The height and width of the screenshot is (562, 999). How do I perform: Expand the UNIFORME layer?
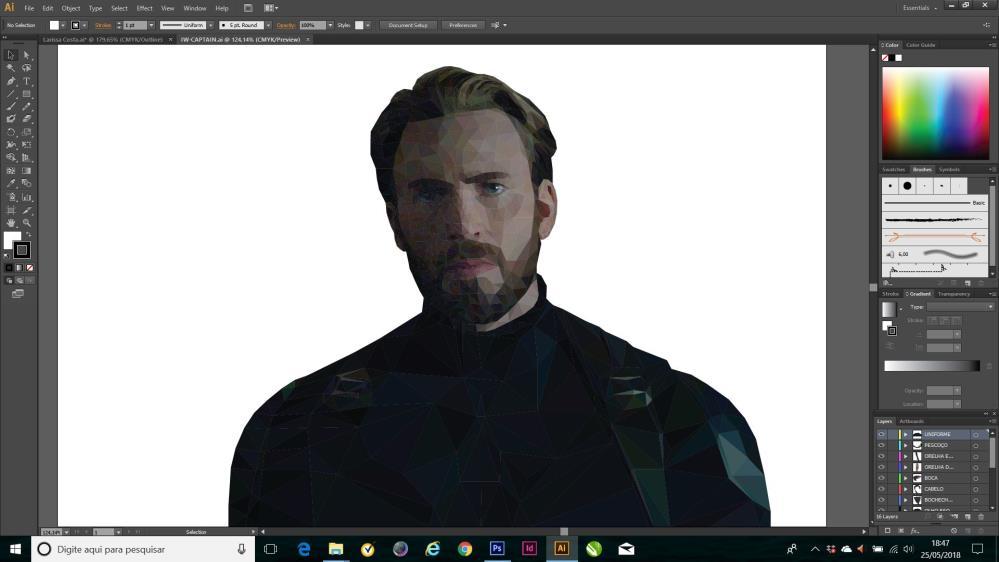pos(905,435)
